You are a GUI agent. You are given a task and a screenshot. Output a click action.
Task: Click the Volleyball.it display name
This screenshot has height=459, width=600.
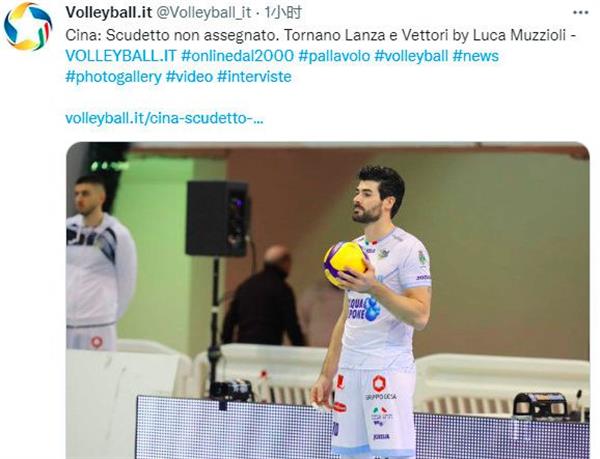[109, 13]
